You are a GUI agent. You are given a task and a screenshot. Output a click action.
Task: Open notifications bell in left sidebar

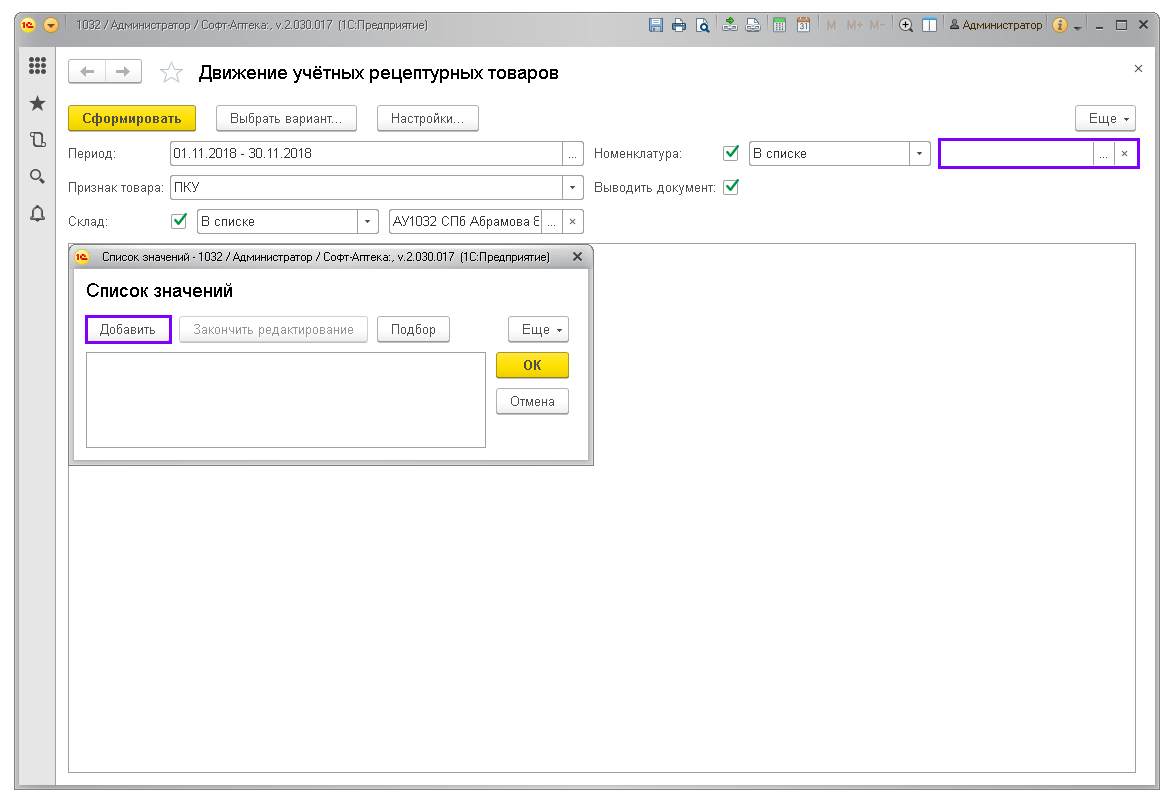(38, 213)
